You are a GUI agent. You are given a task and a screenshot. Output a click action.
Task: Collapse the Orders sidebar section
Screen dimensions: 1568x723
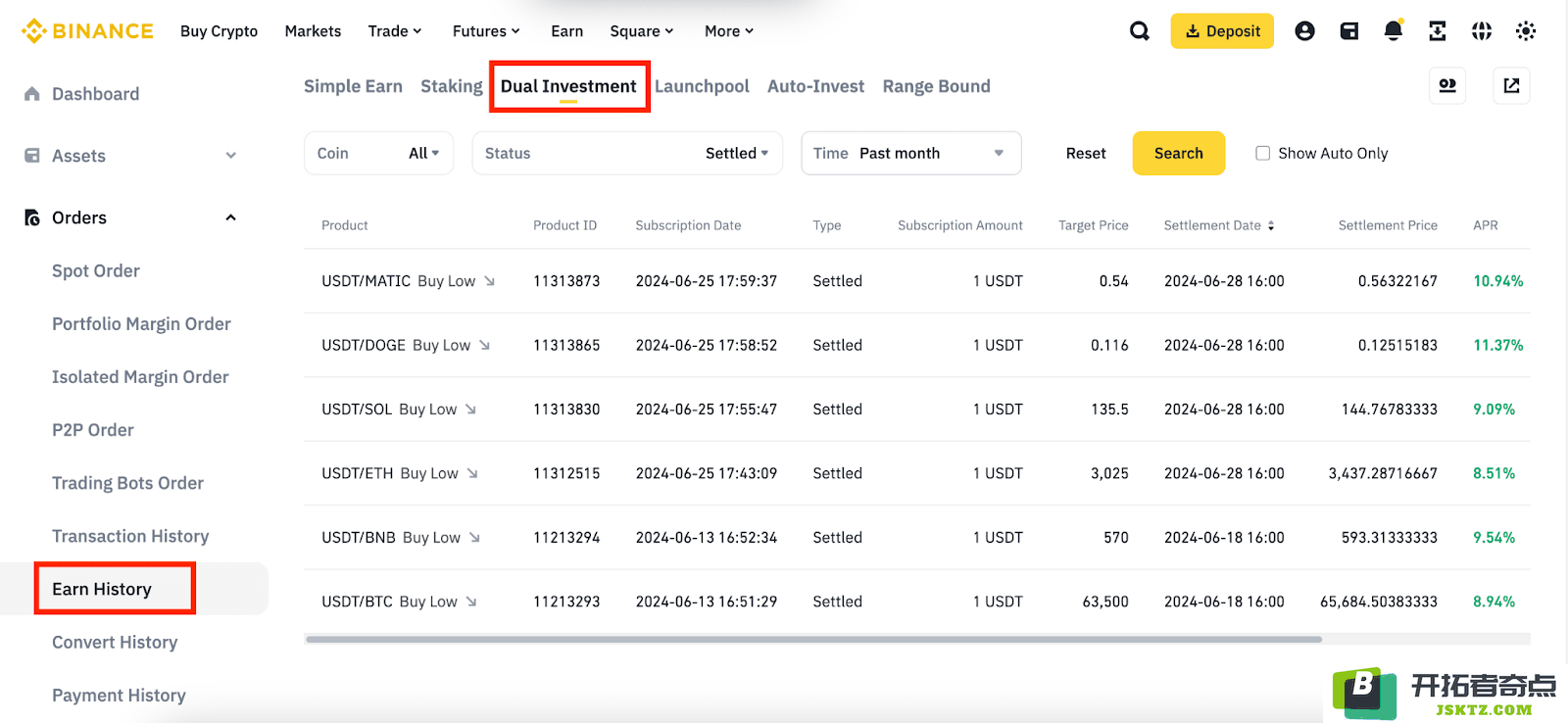(x=231, y=217)
